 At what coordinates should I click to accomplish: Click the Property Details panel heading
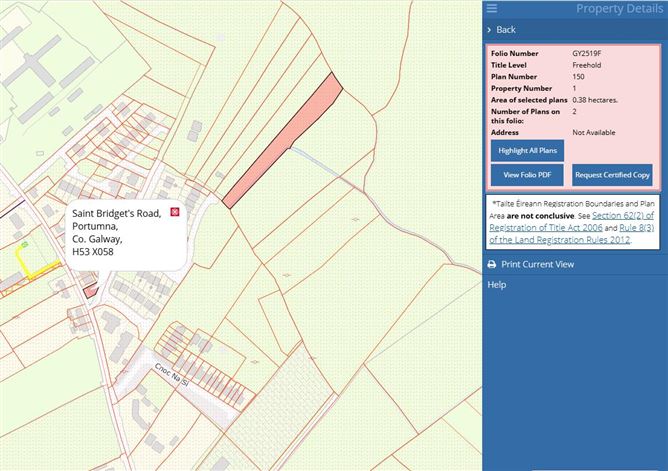tap(619, 9)
